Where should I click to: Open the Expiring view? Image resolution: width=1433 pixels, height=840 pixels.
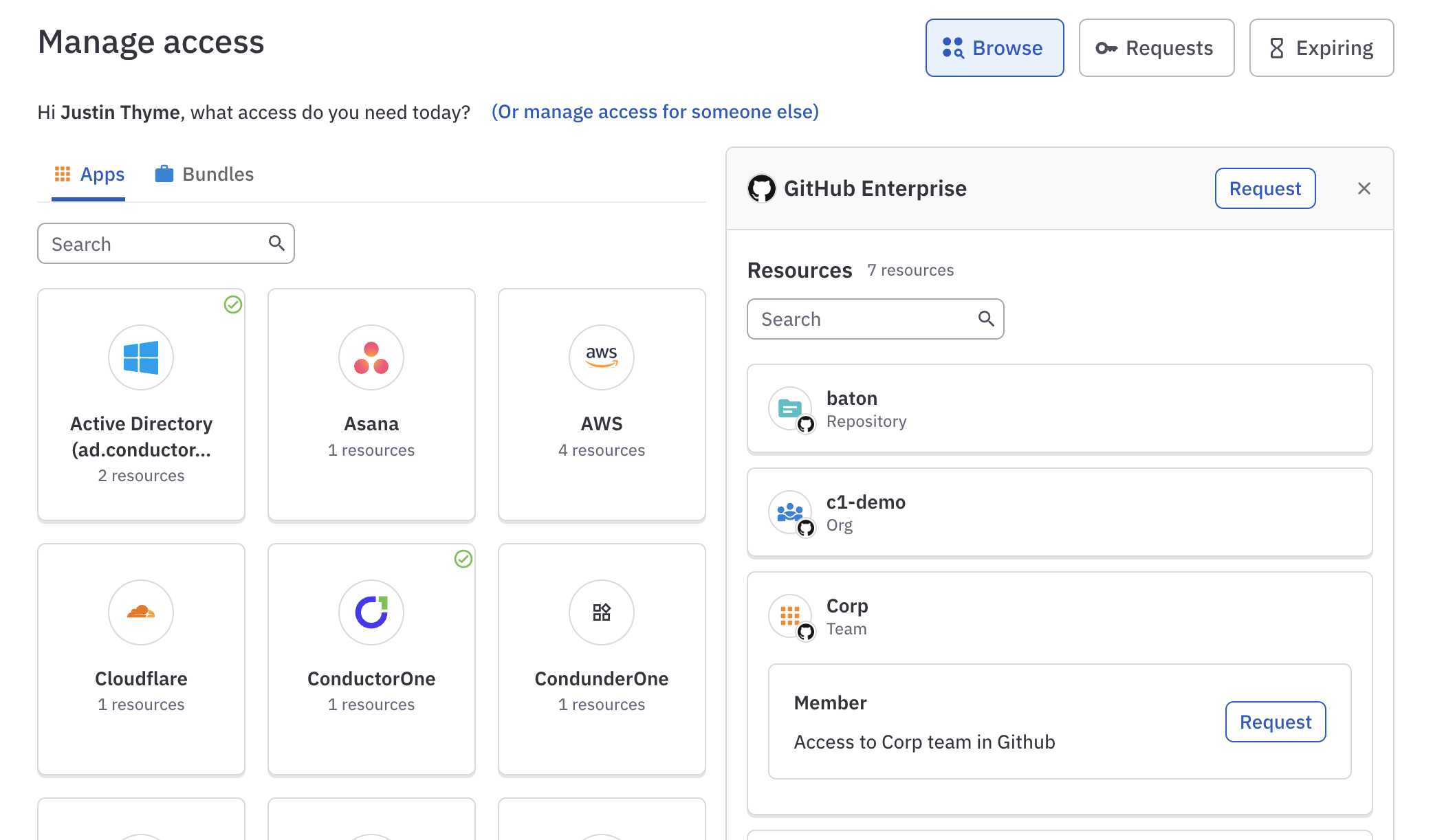coord(1321,47)
